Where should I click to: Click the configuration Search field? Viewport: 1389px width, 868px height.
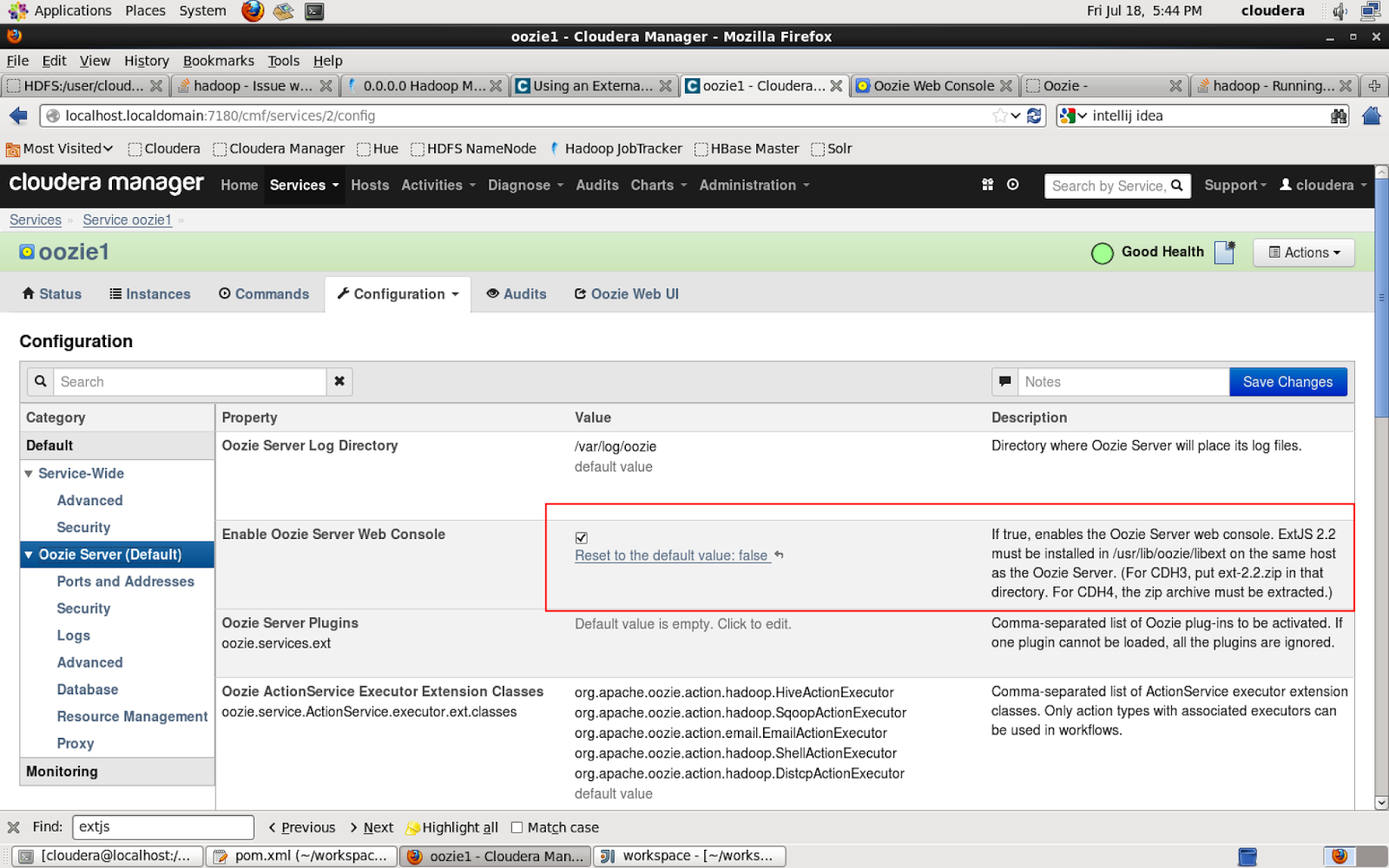coord(190,382)
